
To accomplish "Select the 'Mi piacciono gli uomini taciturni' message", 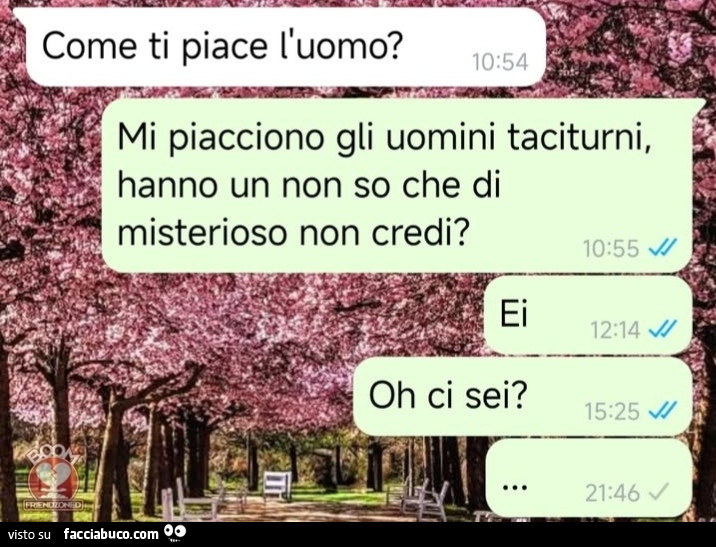I will (397, 185).
